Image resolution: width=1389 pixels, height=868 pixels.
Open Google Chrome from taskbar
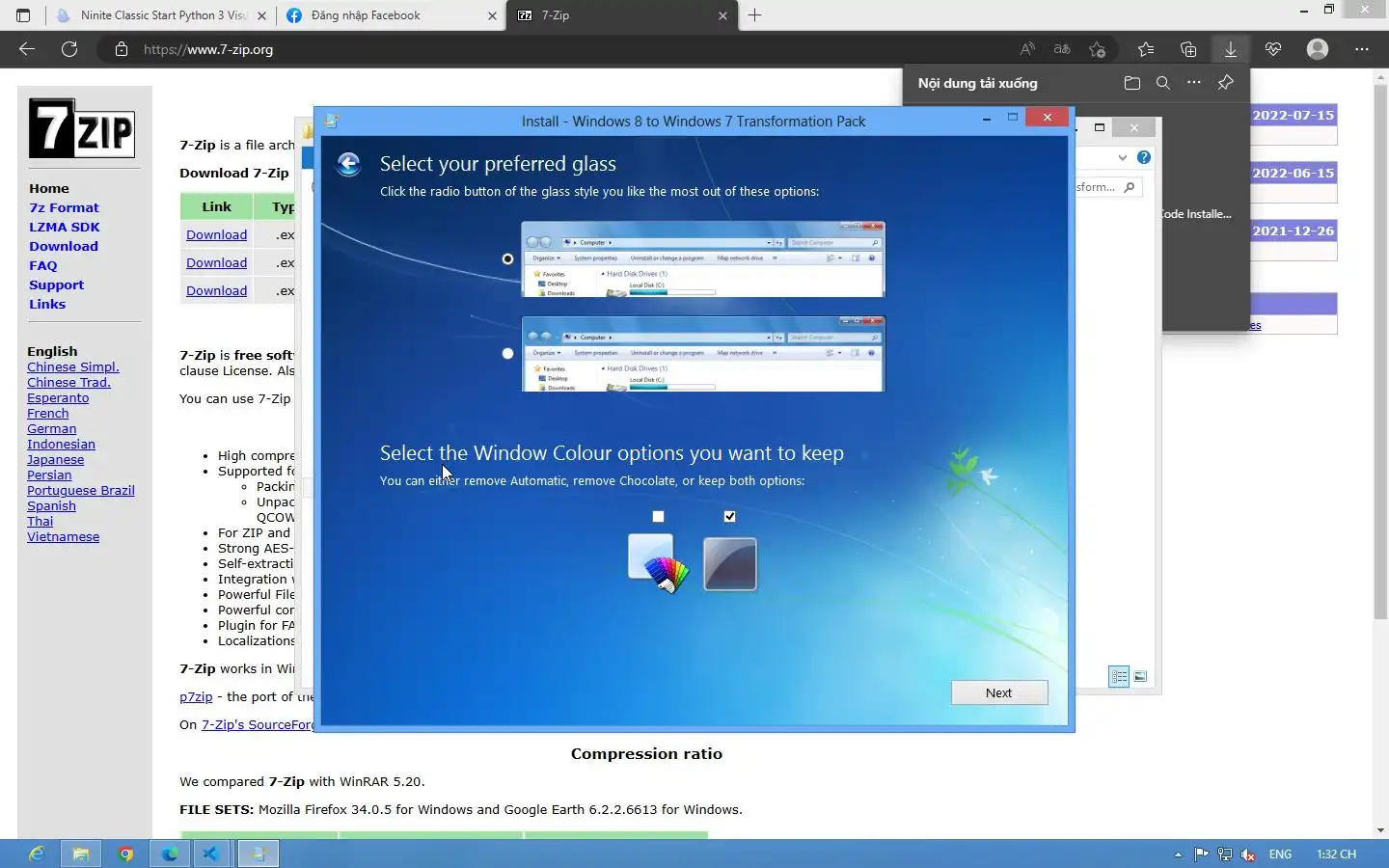point(125,854)
